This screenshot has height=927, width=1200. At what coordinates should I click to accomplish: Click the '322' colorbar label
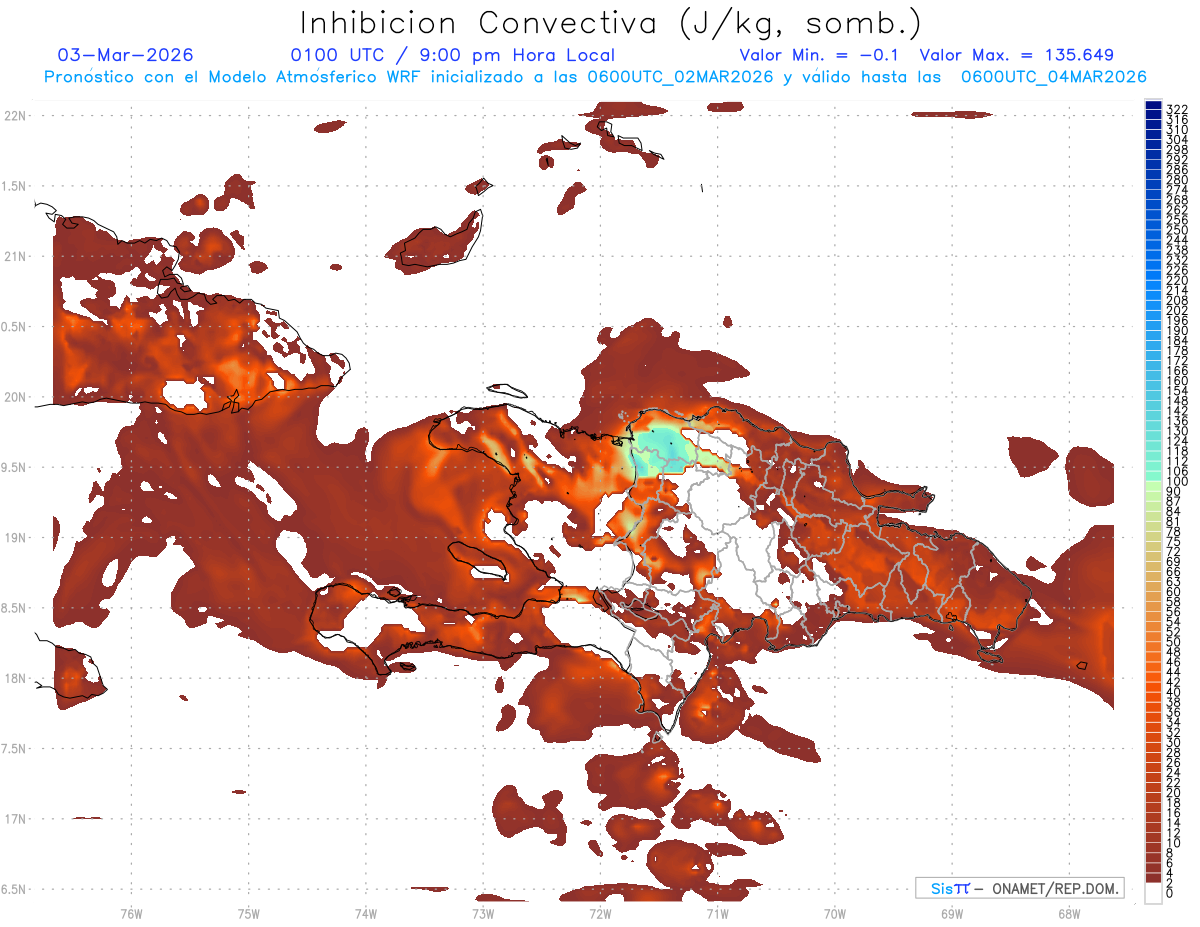(1176, 109)
